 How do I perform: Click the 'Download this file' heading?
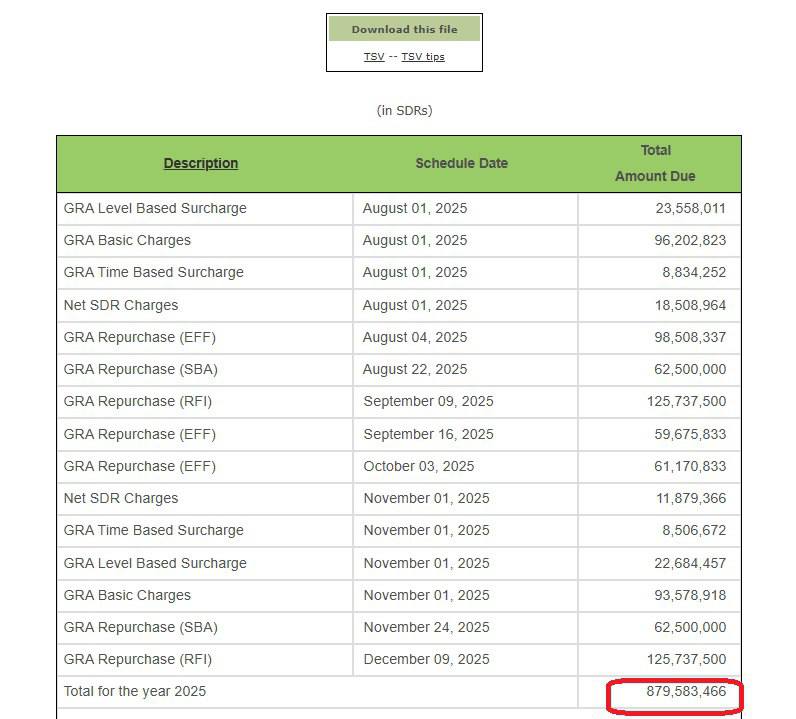pyautogui.click(x=404, y=30)
